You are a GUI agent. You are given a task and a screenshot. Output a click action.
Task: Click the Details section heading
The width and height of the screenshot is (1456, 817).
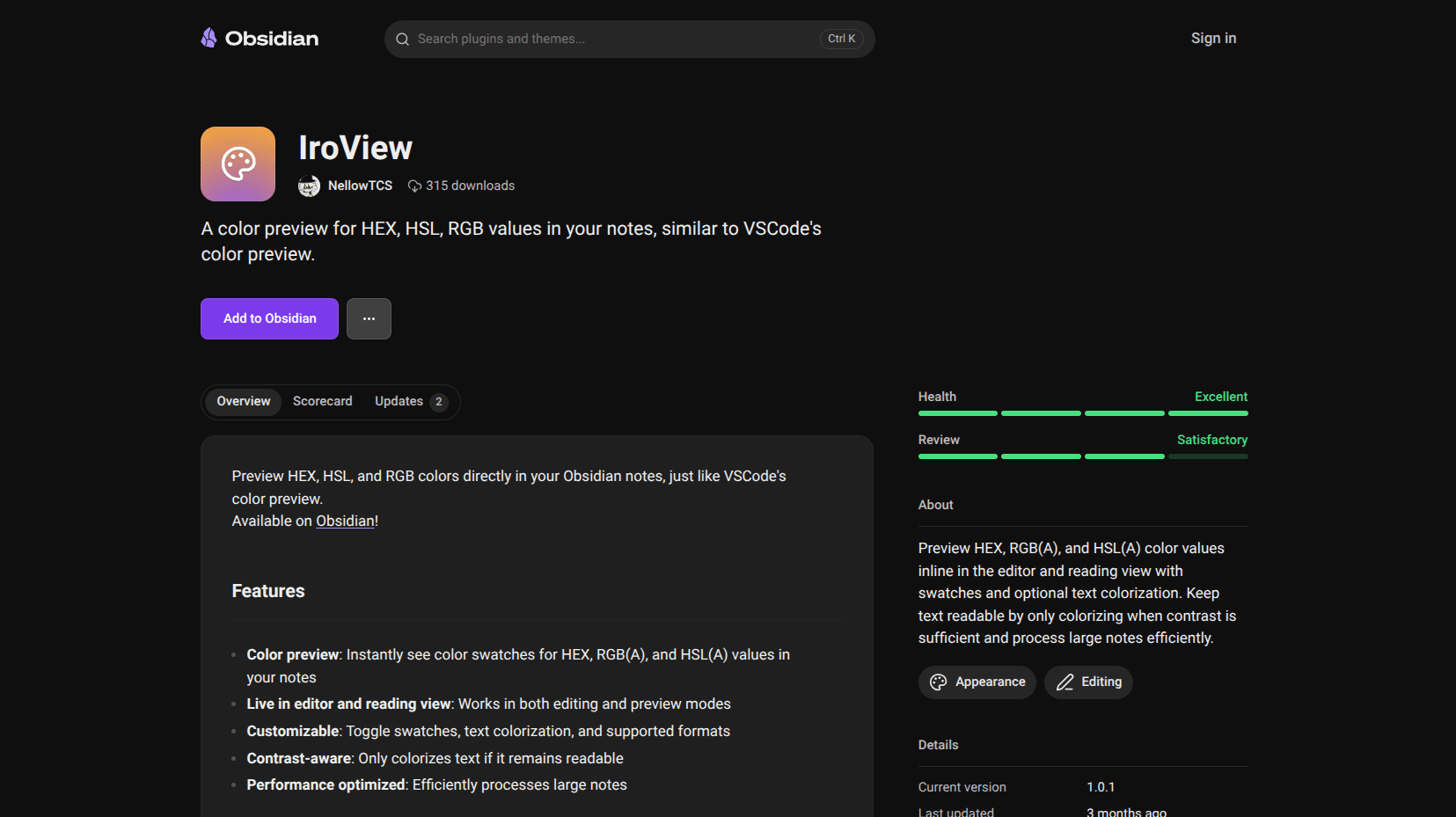coord(938,745)
